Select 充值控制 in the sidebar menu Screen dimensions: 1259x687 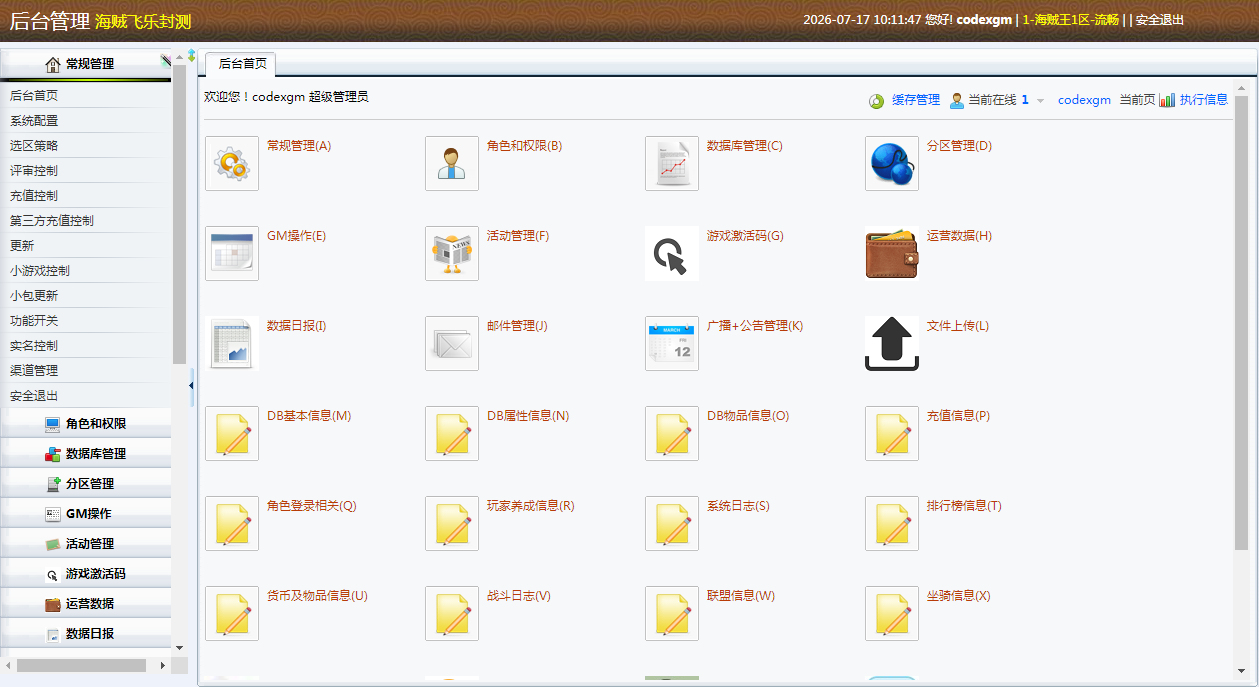coord(34,195)
